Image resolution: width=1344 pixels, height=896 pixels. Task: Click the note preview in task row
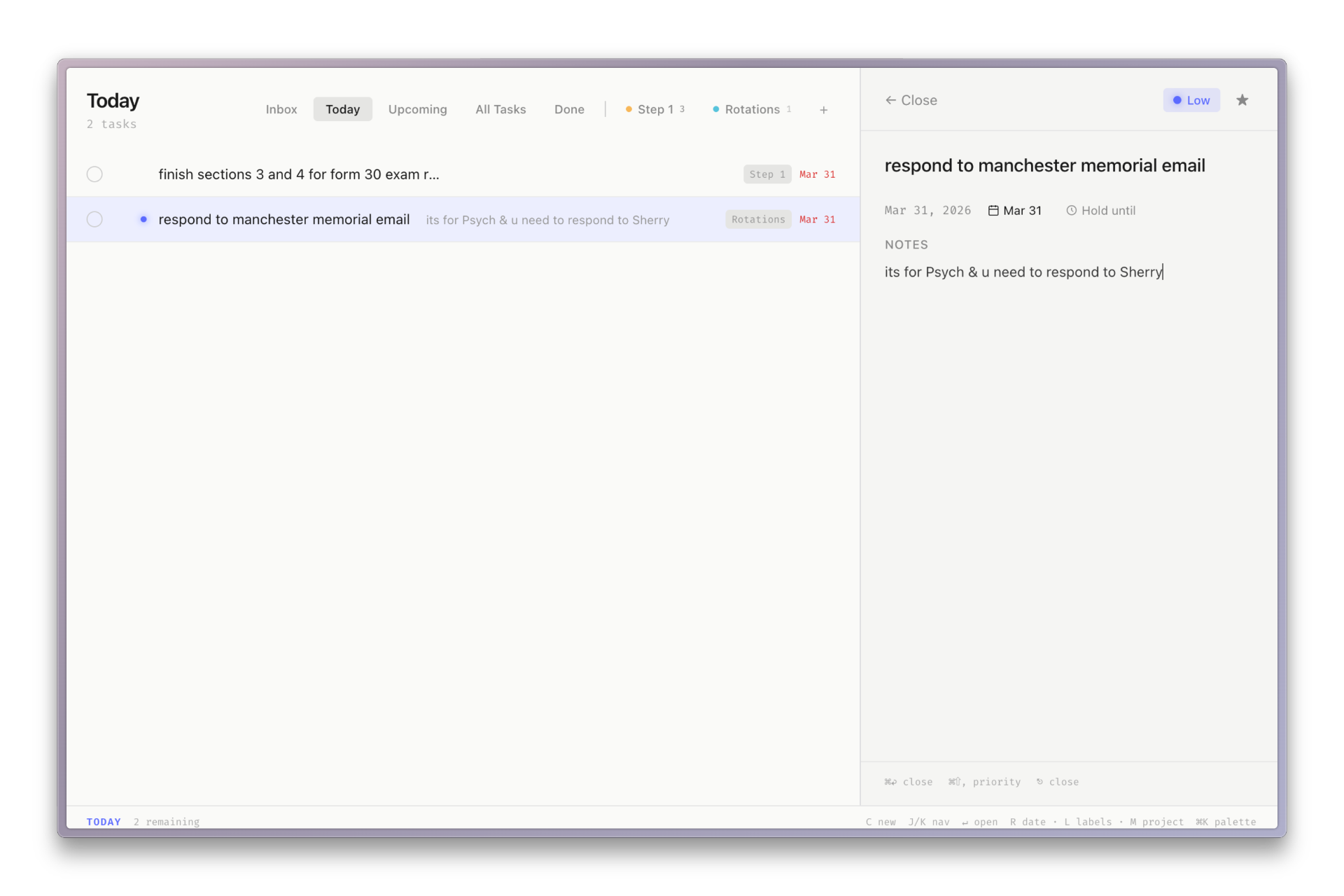(x=547, y=220)
